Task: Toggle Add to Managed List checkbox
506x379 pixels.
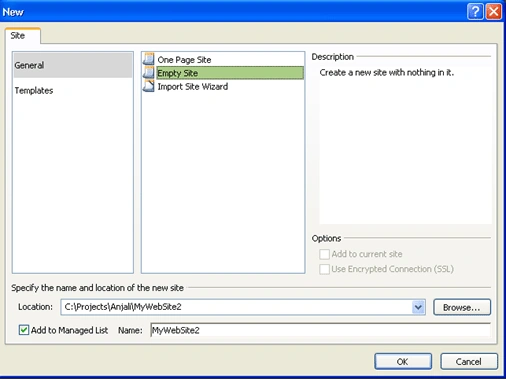Action: coord(24,330)
